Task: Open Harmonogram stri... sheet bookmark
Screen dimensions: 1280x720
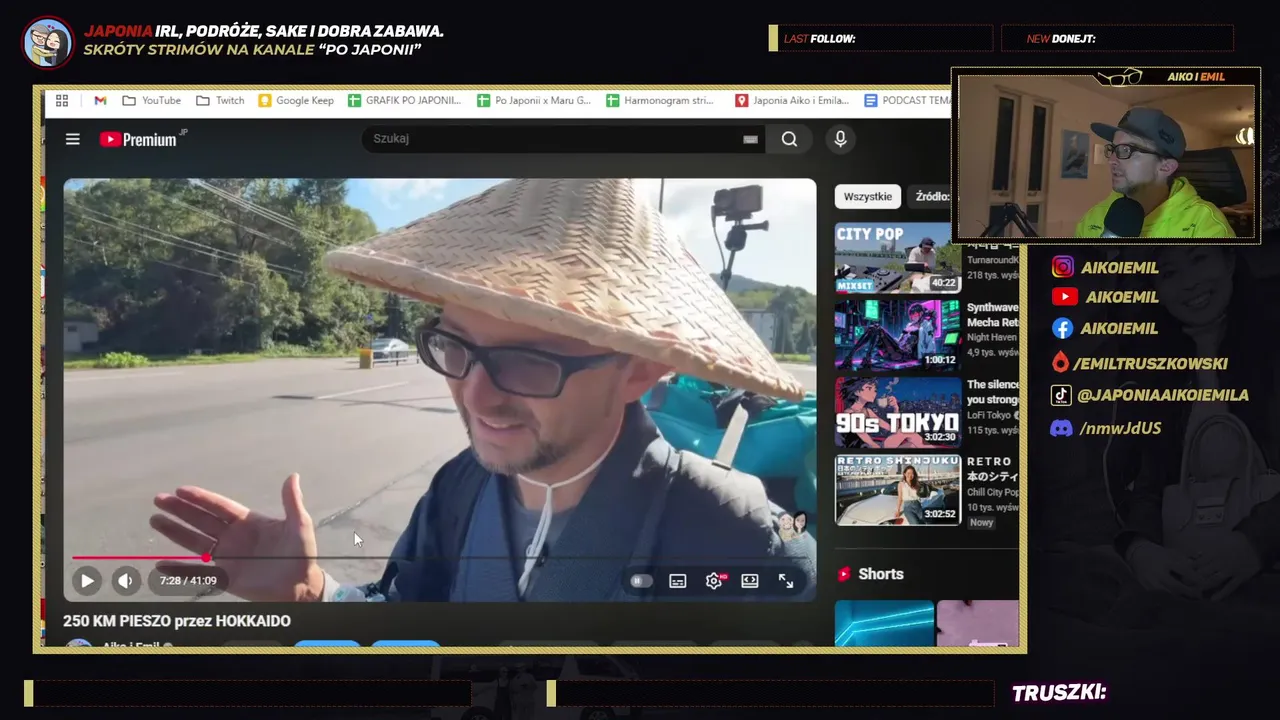Action: coord(660,100)
